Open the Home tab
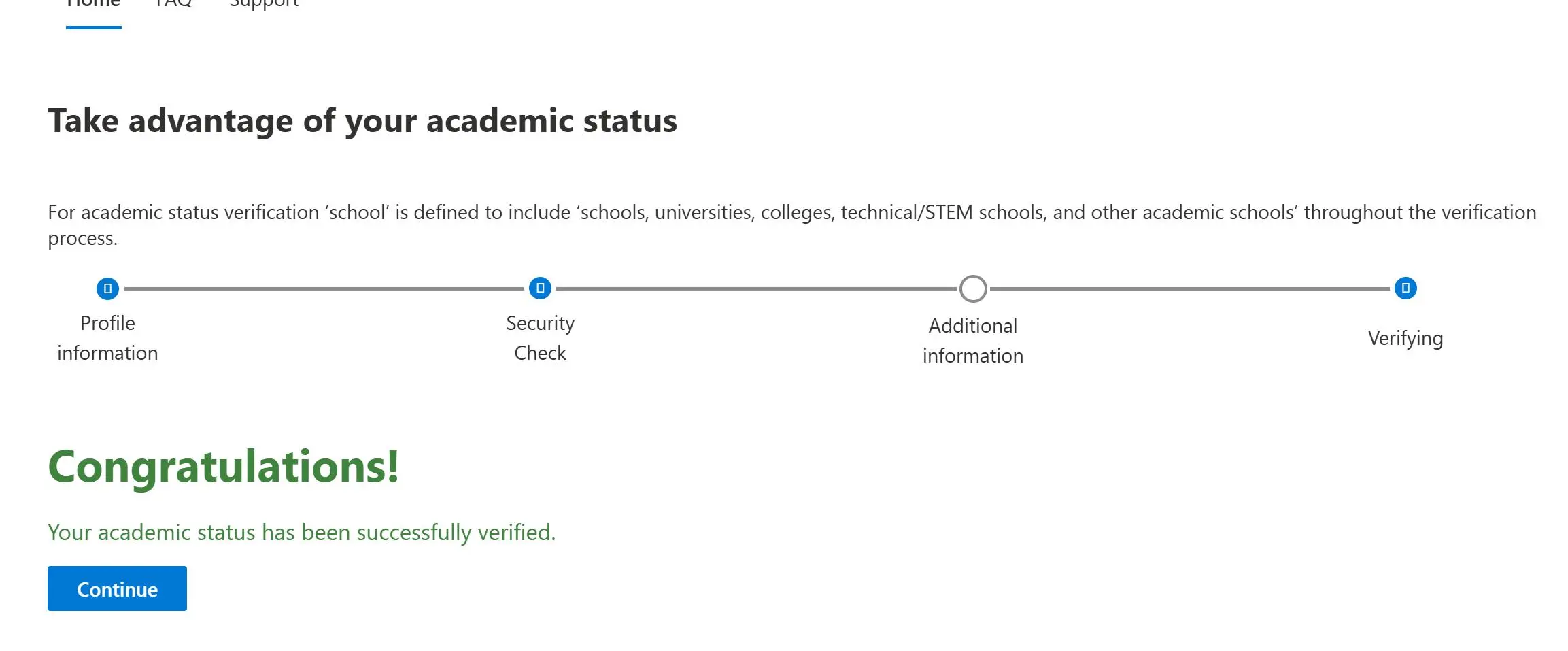This screenshot has width=1568, height=651. (94, 4)
